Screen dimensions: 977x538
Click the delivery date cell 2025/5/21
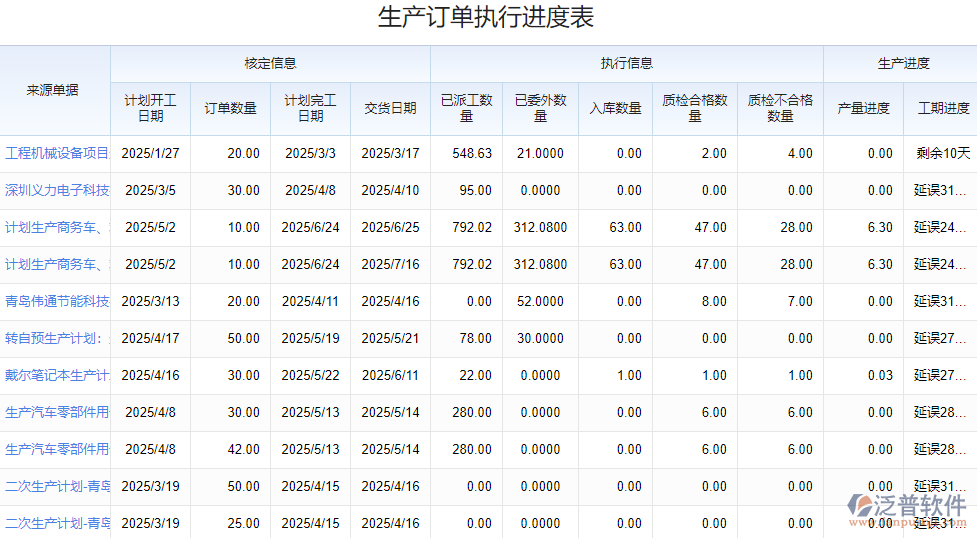391,339
